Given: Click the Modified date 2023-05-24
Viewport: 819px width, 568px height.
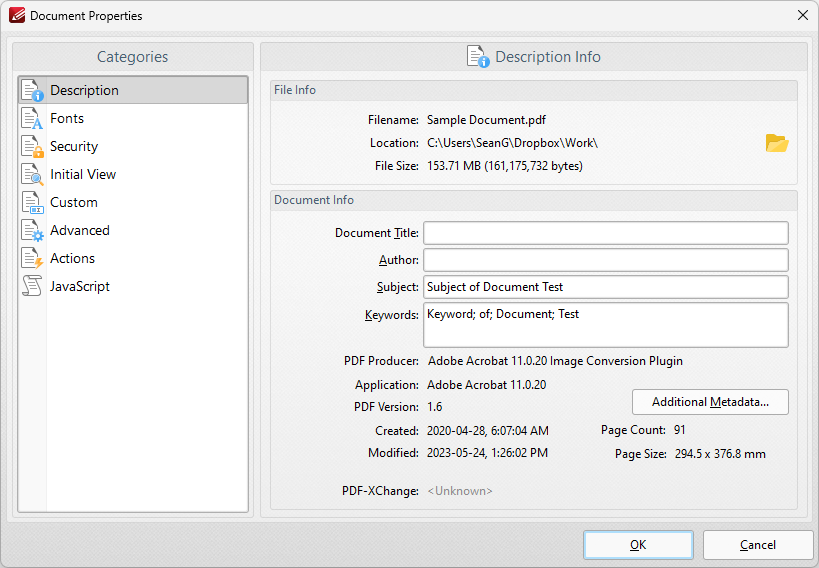Looking at the screenshot, I should click(x=487, y=453).
